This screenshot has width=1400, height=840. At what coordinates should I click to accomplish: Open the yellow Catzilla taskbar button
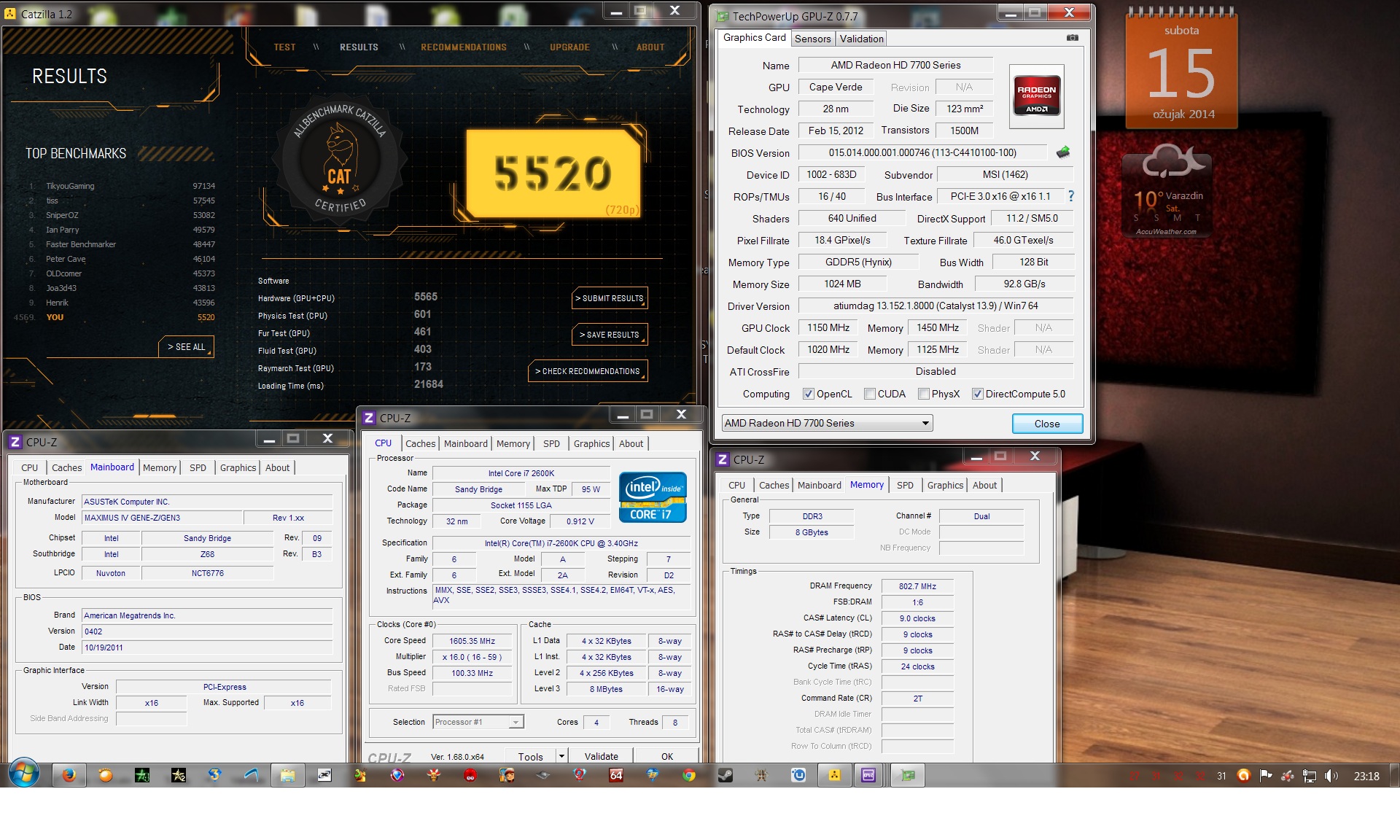click(x=834, y=775)
